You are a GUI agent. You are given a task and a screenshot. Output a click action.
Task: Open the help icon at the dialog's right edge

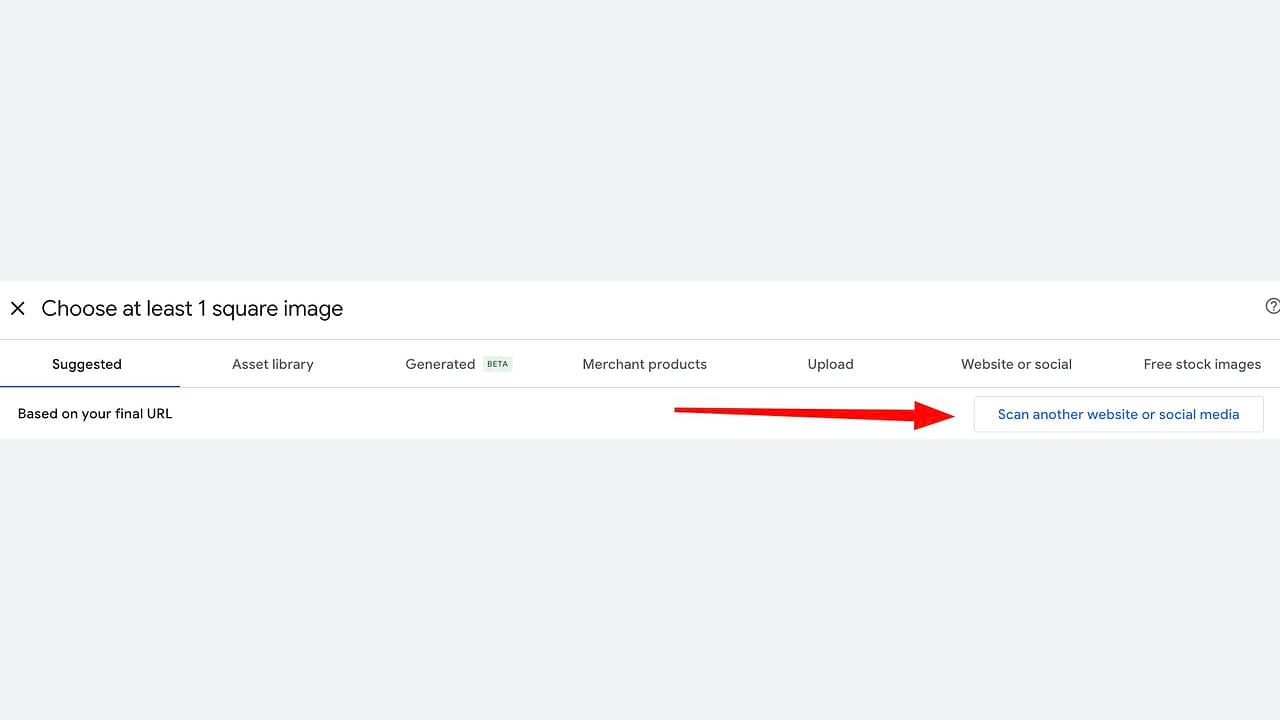(1272, 307)
